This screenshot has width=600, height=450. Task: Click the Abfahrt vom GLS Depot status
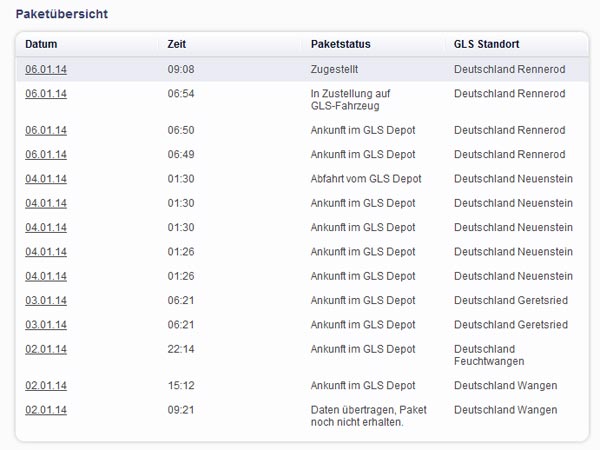click(x=366, y=179)
